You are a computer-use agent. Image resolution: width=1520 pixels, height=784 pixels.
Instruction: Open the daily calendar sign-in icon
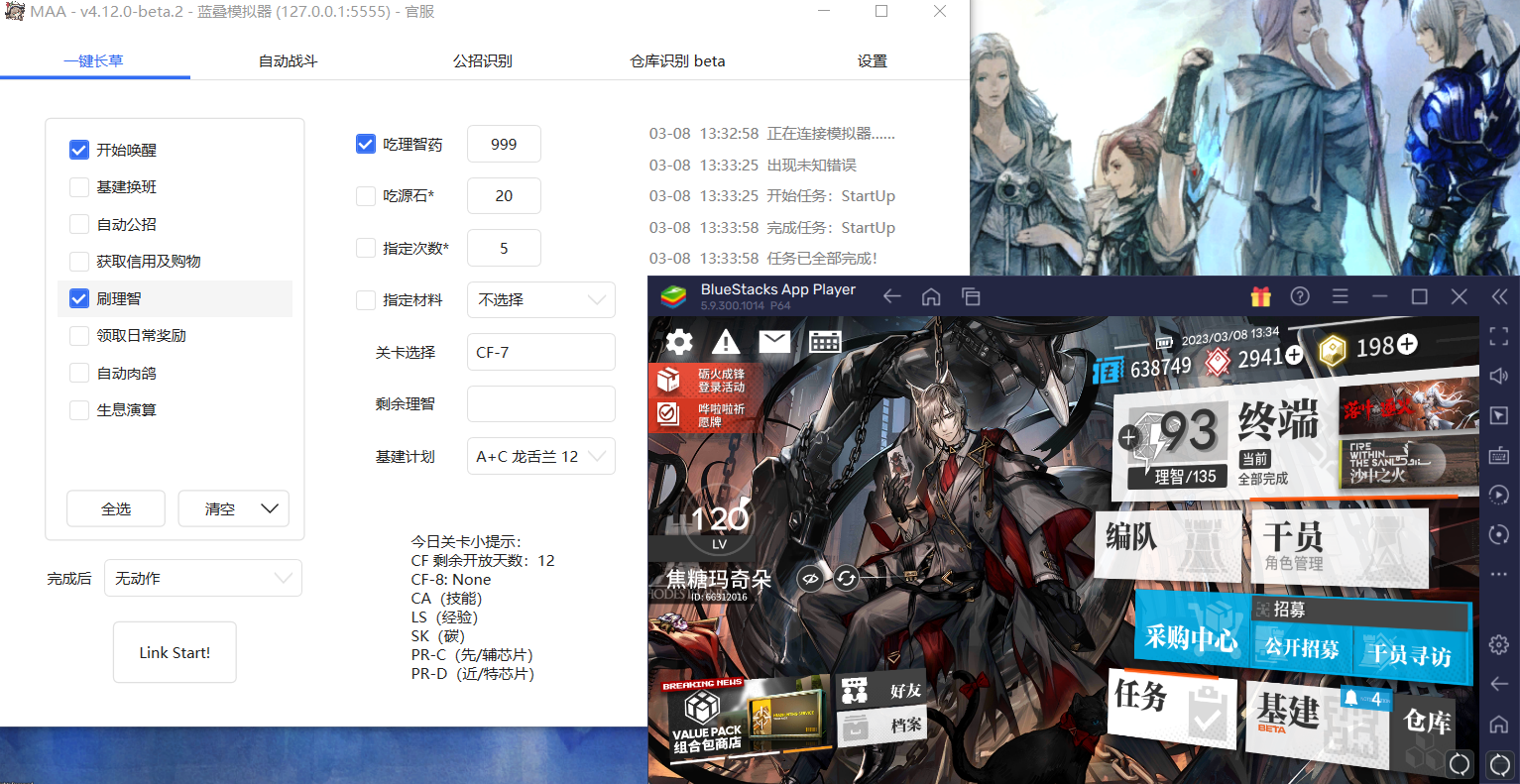coord(827,341)
